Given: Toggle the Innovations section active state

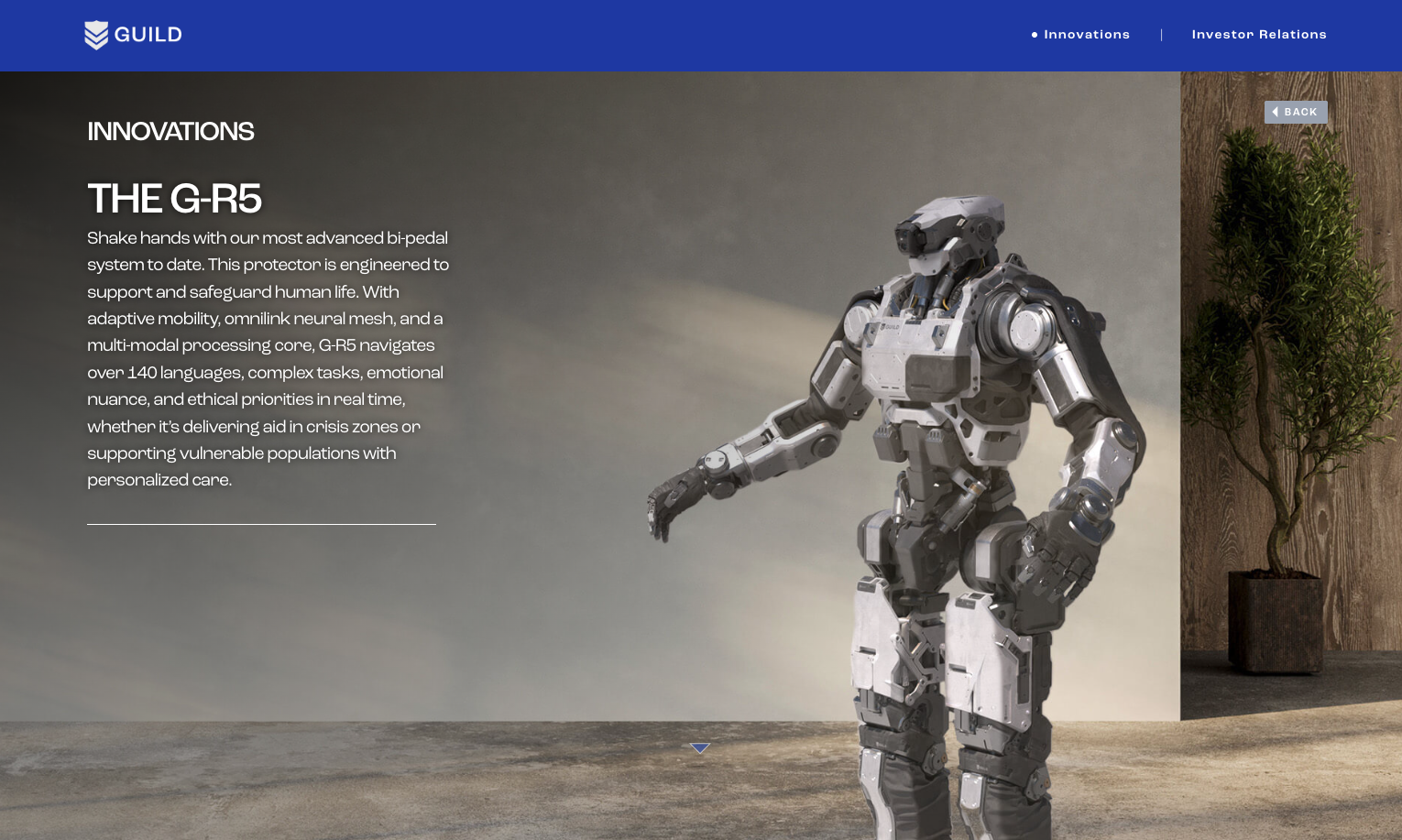Looking at the screenshot, I should click(x=1087, y=34).
